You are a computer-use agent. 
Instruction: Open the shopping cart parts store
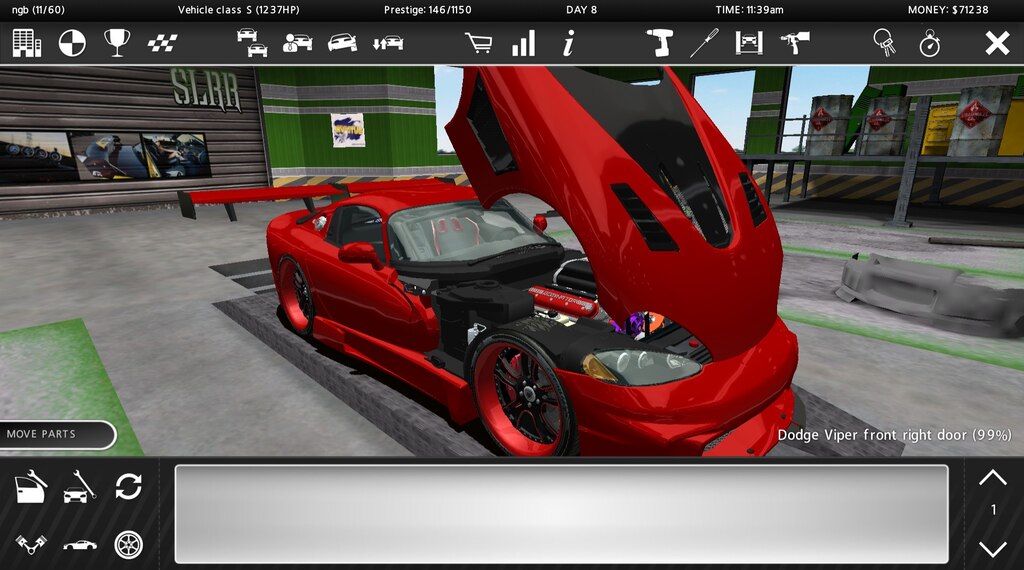point(478,43)
